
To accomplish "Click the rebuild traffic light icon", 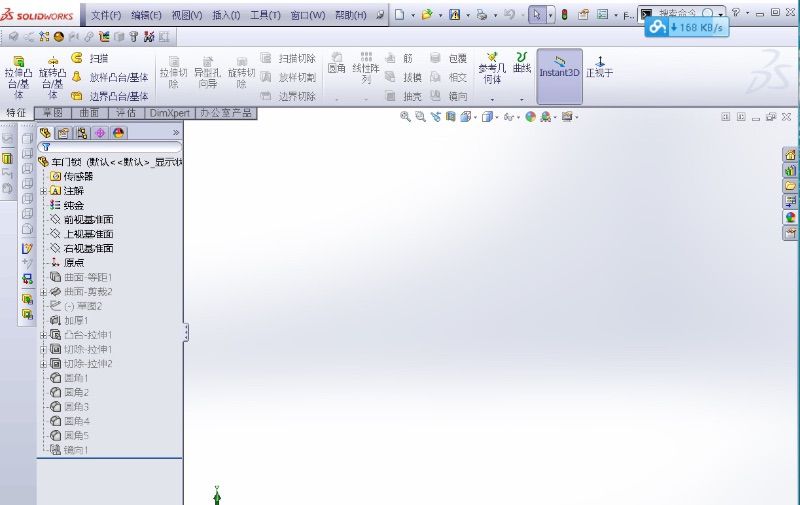I will coord(564,15).
